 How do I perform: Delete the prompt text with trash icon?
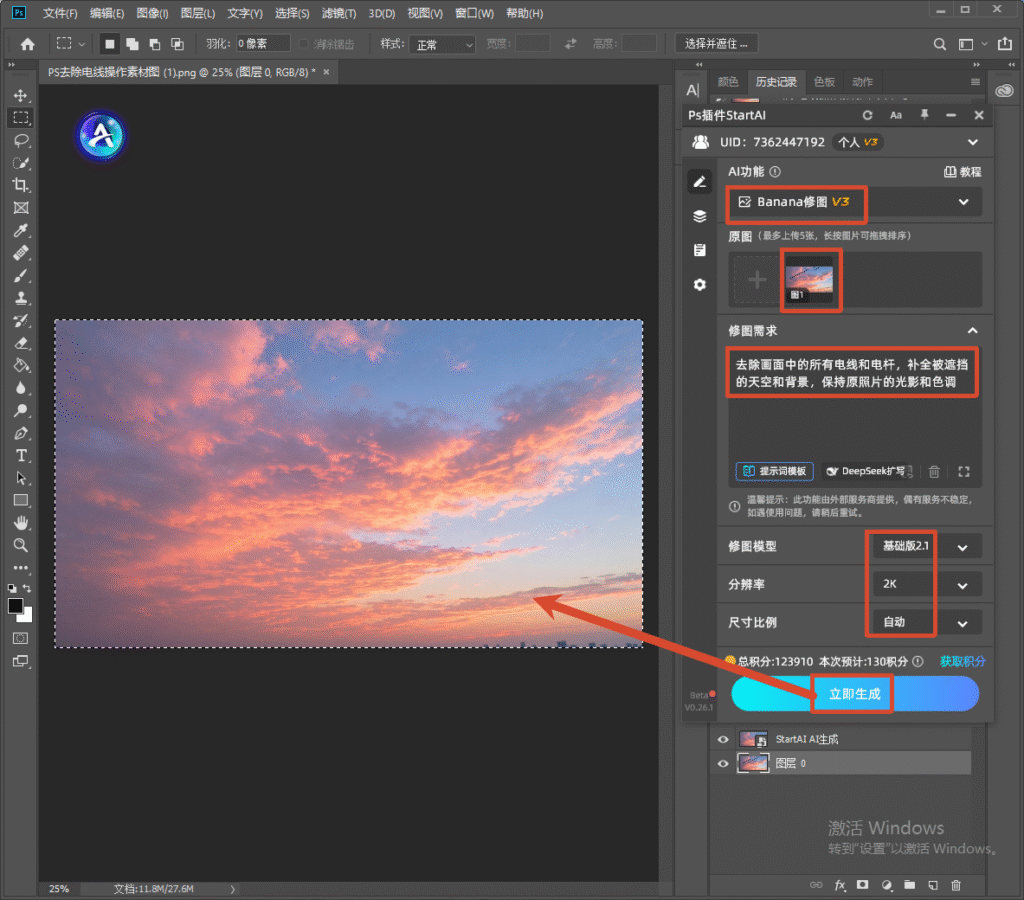tap(935, 472)
